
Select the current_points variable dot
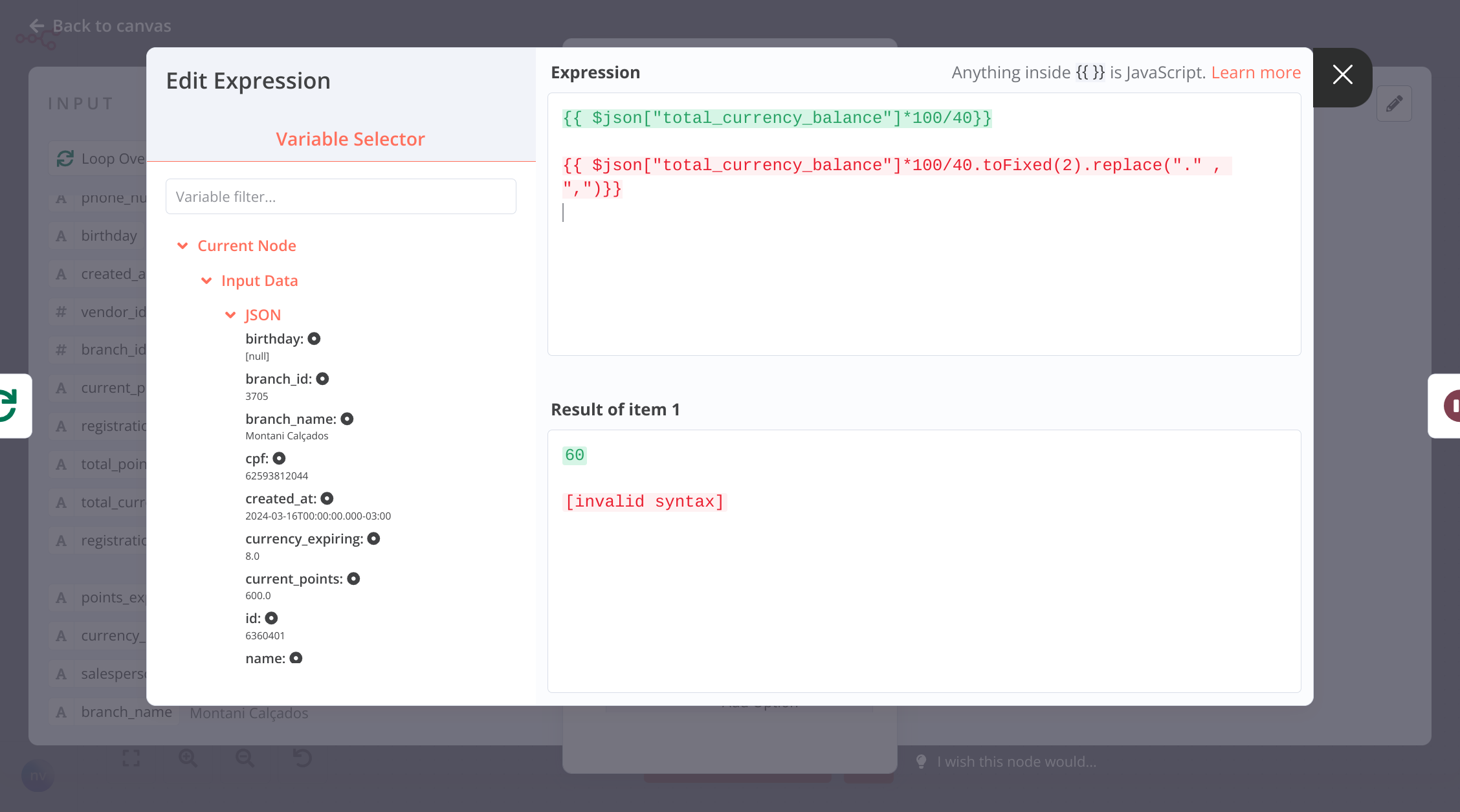point(353,578)
